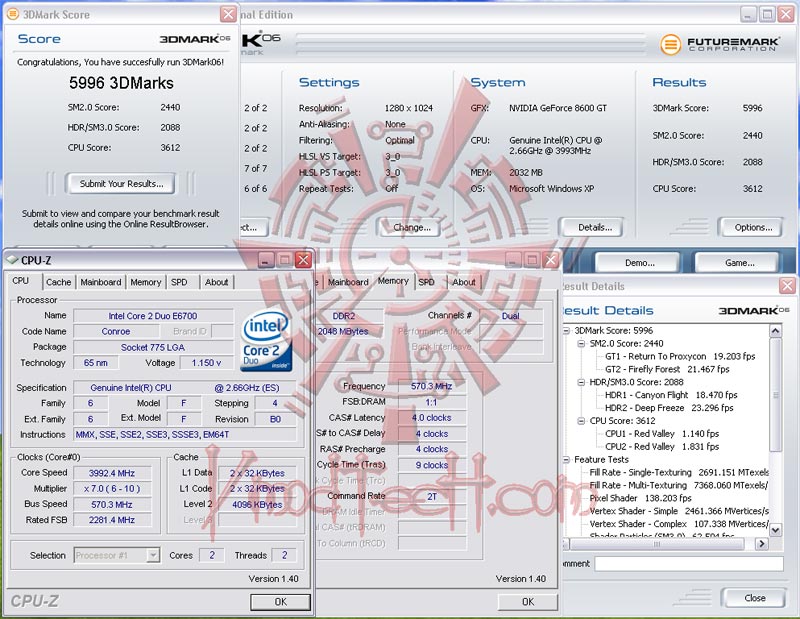Open the SPD tab in rear CPU-Z window
The image size is (800, 619).
(427, 282)
